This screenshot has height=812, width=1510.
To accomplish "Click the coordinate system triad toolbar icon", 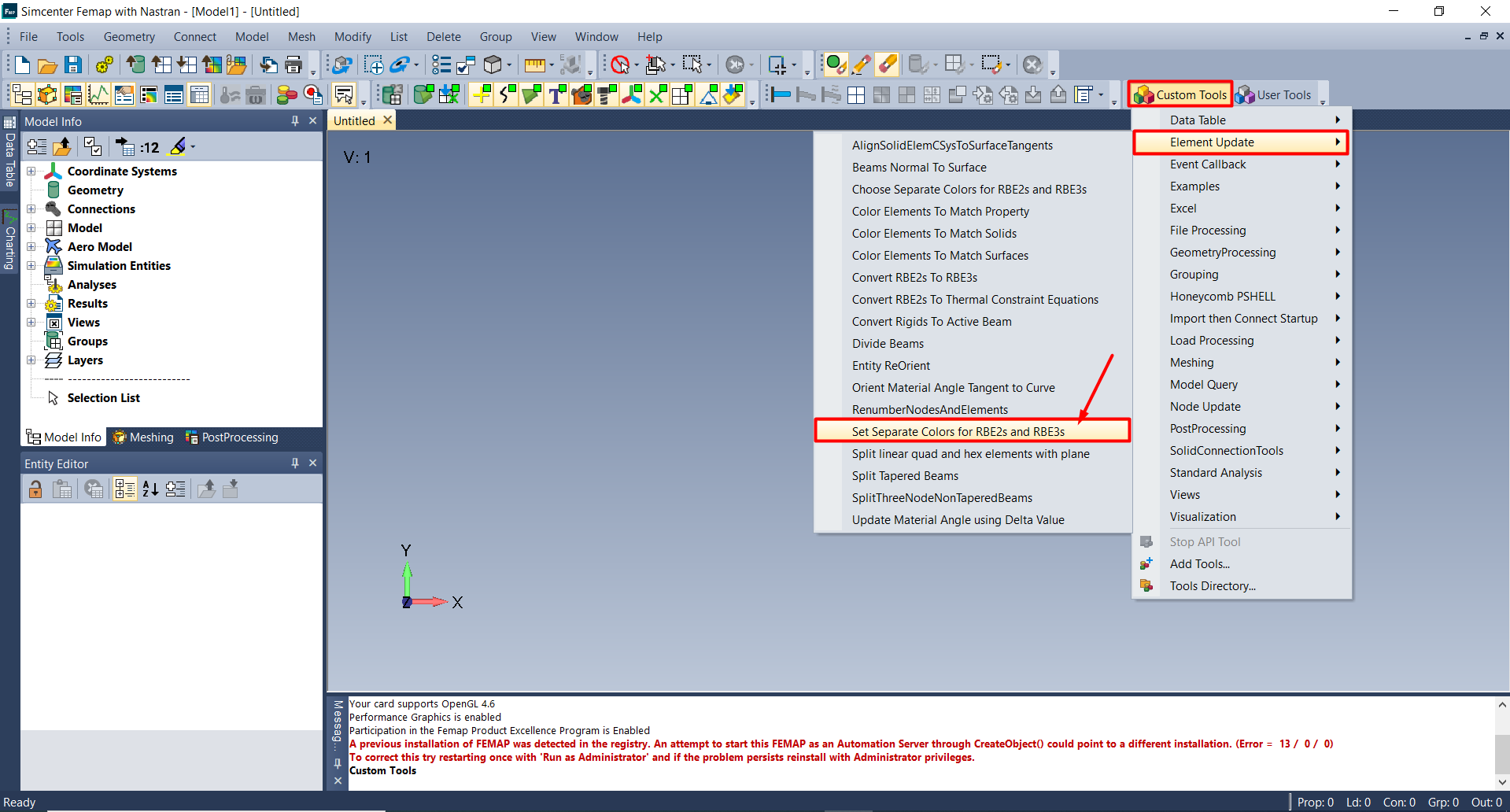I will tap(632, 95).
